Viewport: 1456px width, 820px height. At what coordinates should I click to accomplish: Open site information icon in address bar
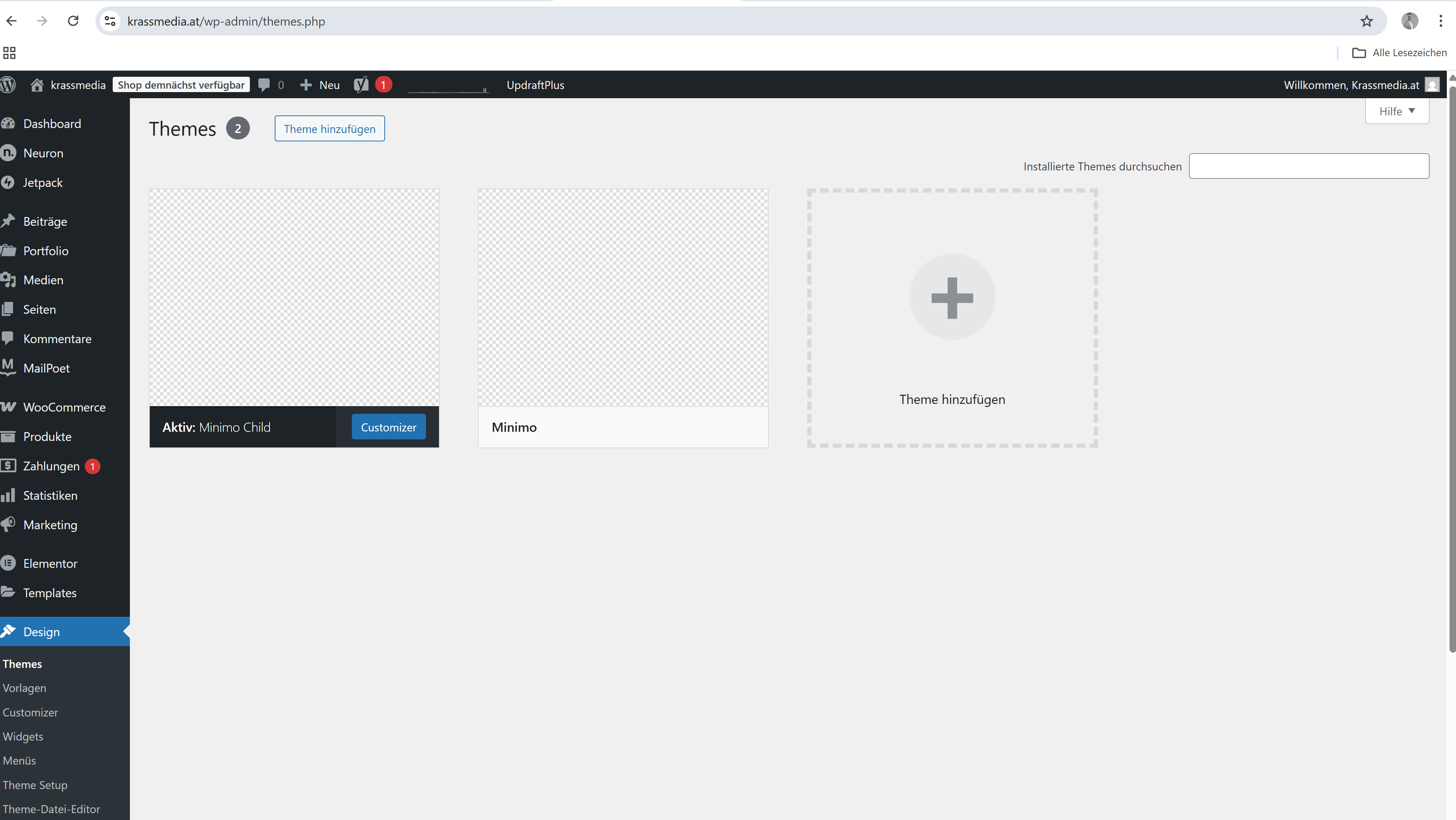[x=110, y=21]
